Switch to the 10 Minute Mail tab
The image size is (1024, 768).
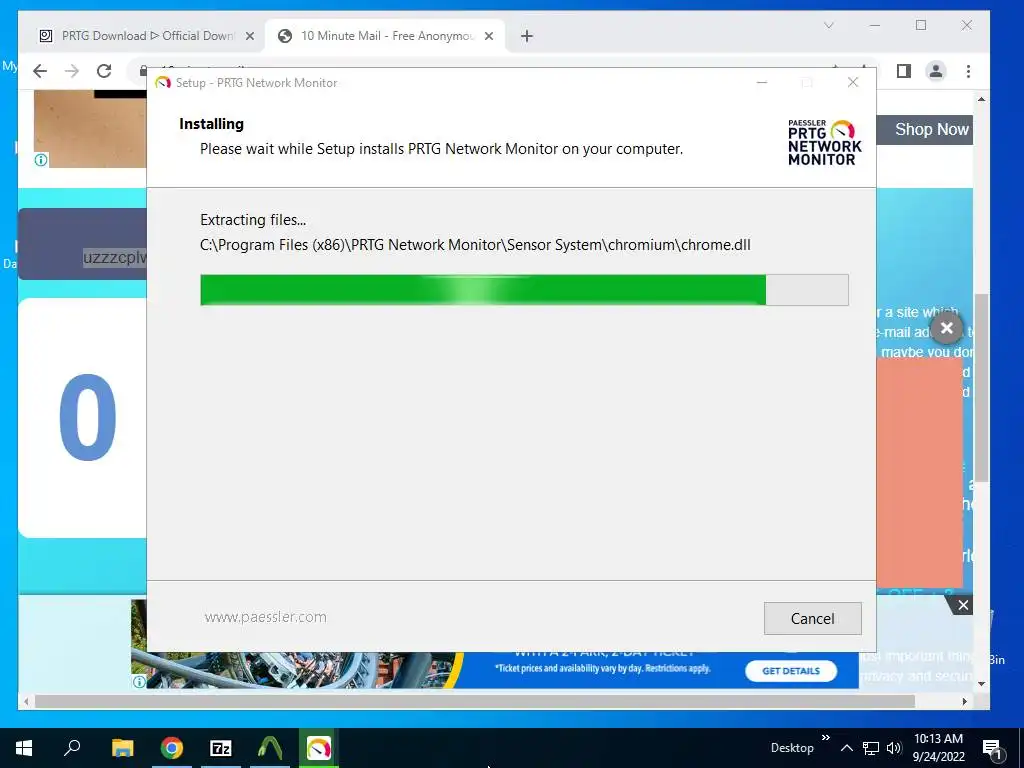point(387,36)
